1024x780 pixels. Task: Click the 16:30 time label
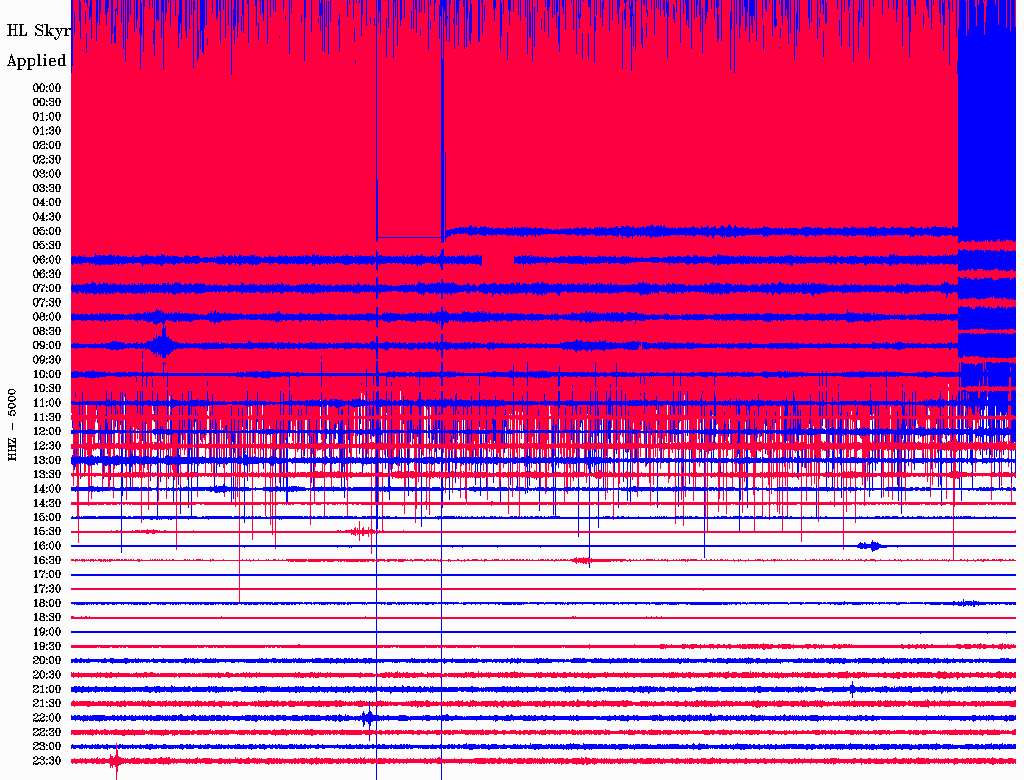tap(47, 561)
